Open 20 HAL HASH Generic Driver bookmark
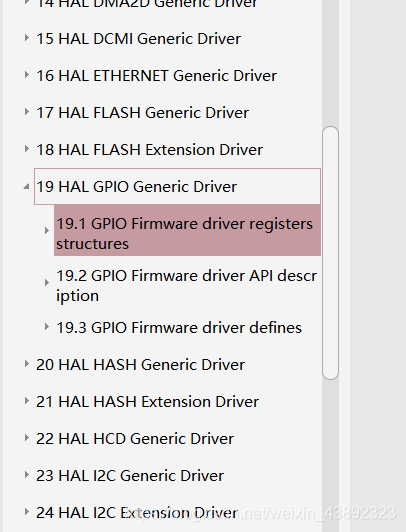The image size is (406, 532). coord(140,365)
